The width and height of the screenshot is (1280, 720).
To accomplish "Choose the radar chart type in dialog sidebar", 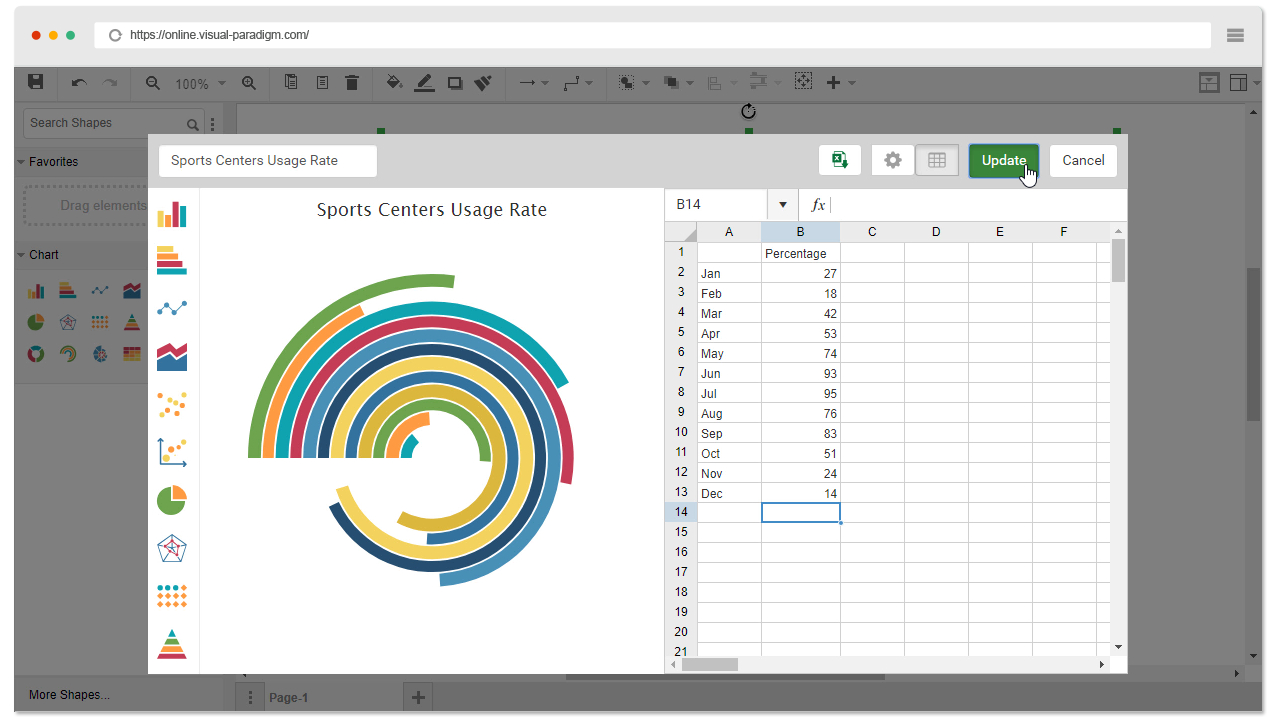I will pyautogui.click(x=172, y=548).
